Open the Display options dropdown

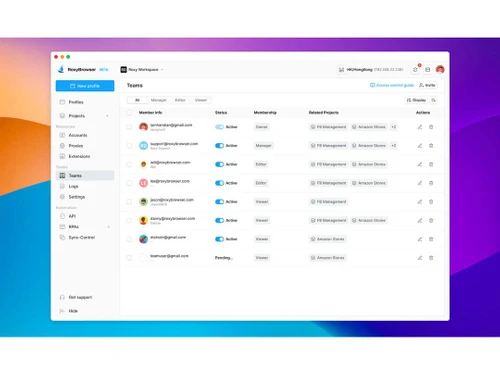pos(416,100)
